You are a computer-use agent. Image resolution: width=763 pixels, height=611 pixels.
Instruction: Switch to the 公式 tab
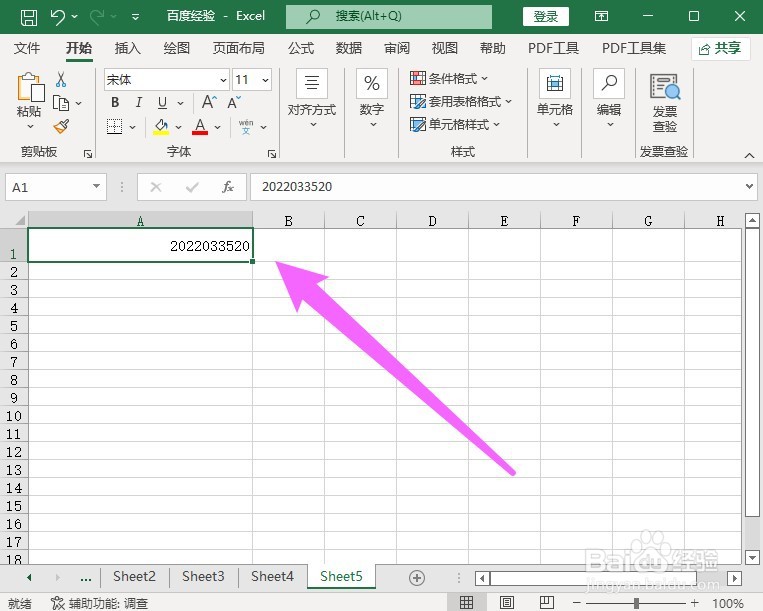(301, 48)
